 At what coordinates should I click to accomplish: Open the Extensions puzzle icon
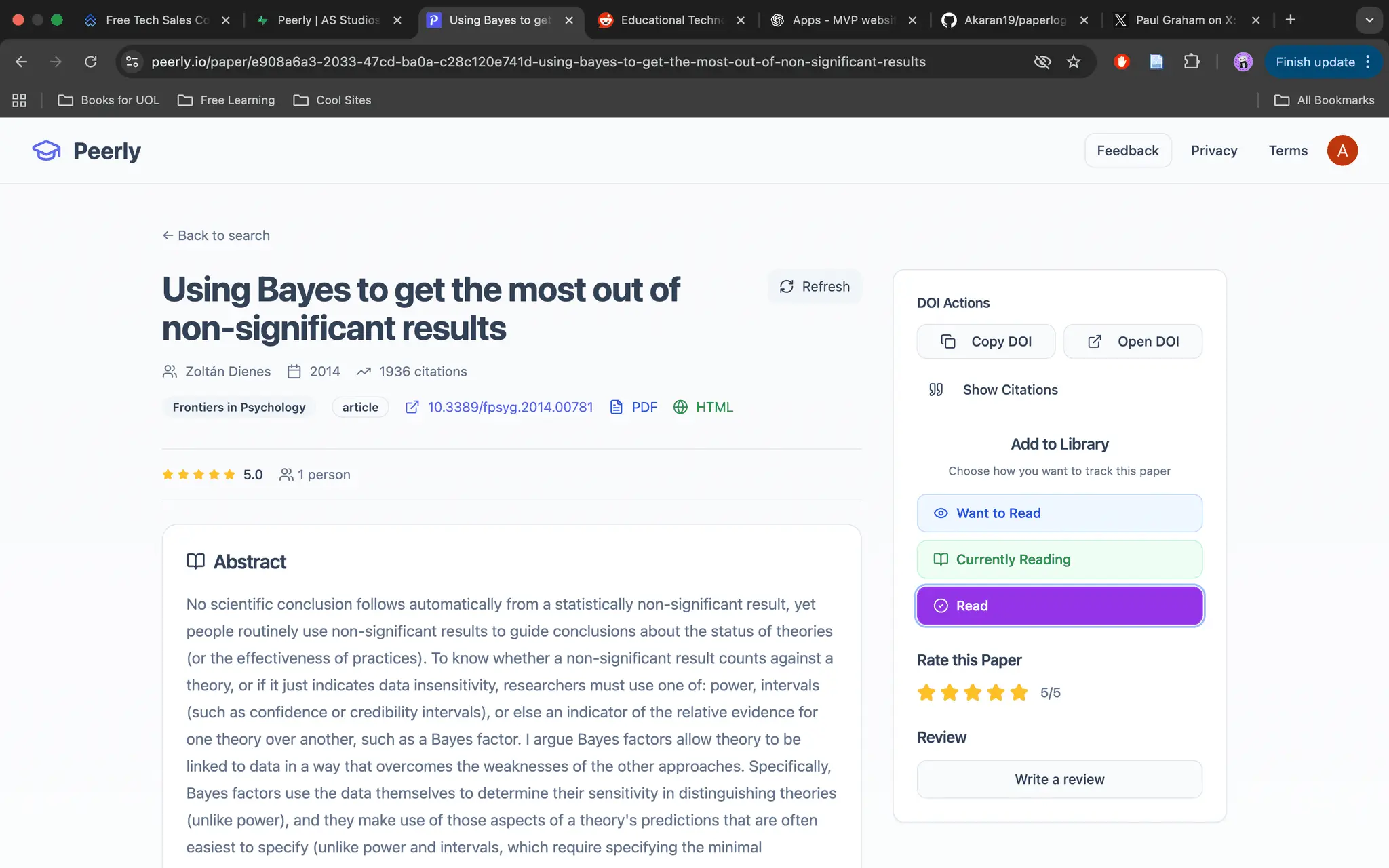[x=1192, y=62]
